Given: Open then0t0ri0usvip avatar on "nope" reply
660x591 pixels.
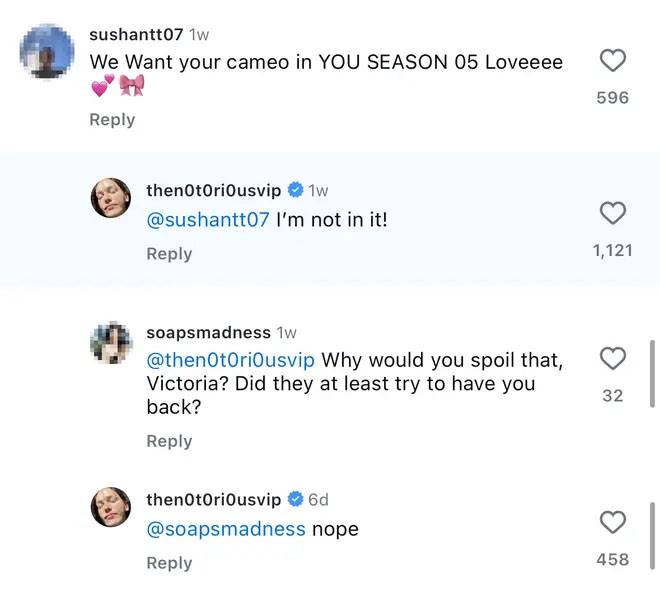Looking at the screenshot, I should pos(112,507).
